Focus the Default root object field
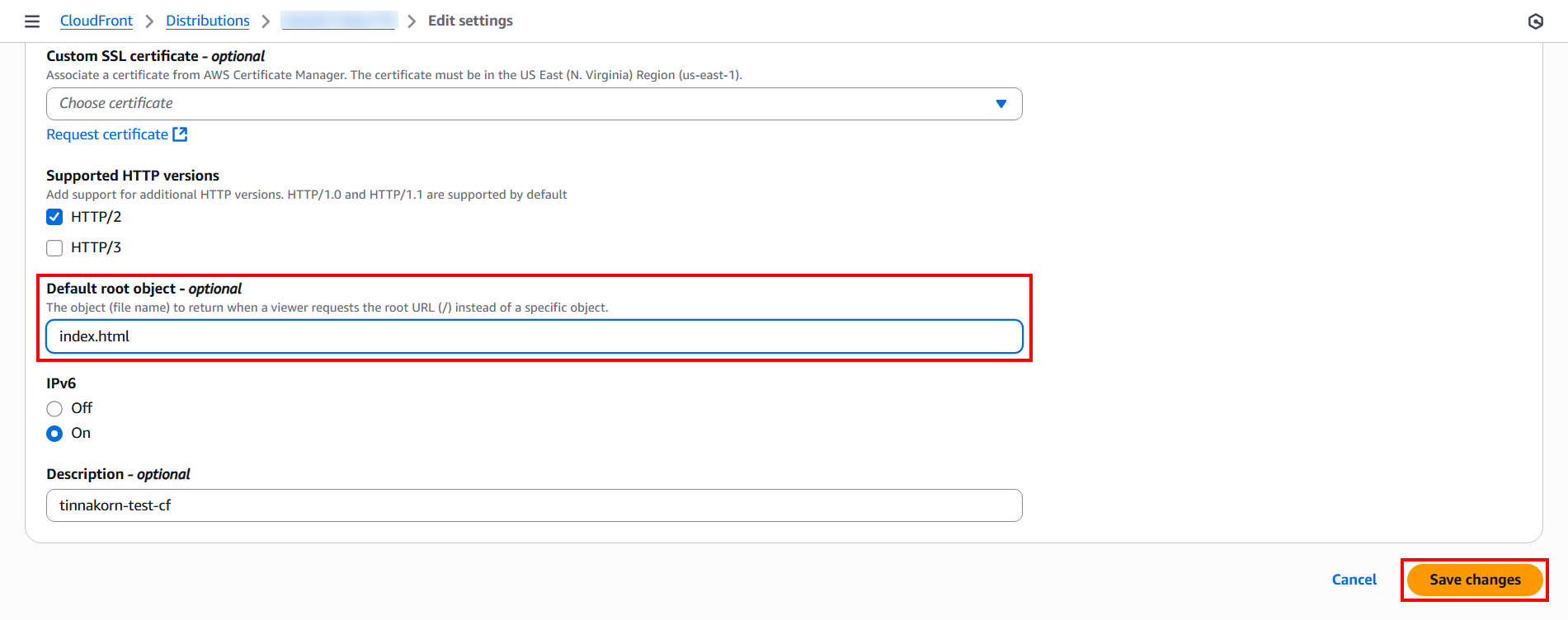1568x620 pixels. 534,336
